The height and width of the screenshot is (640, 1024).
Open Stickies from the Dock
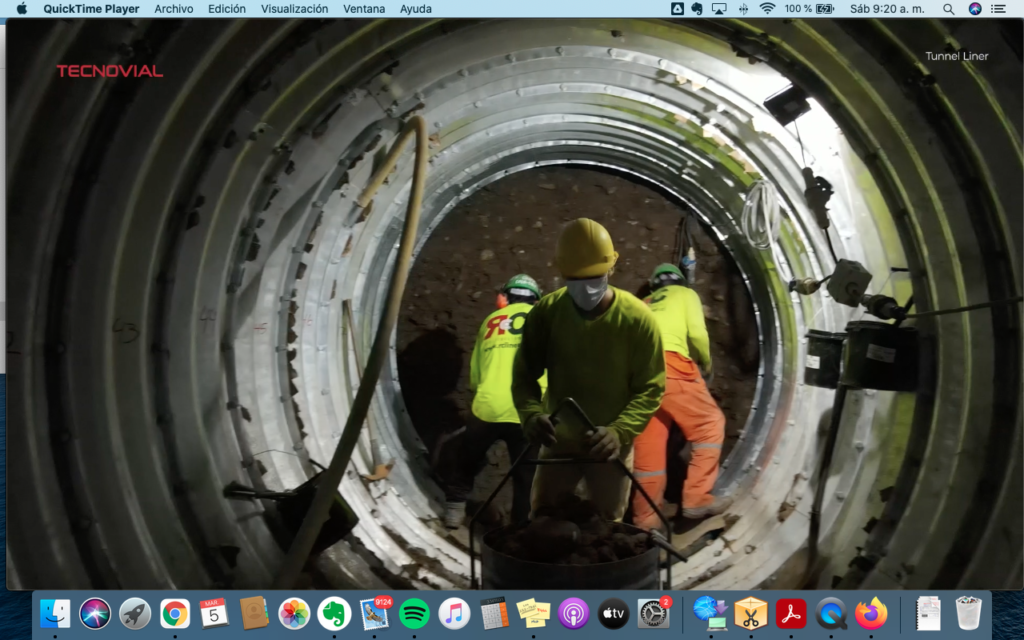pos(534,614)
